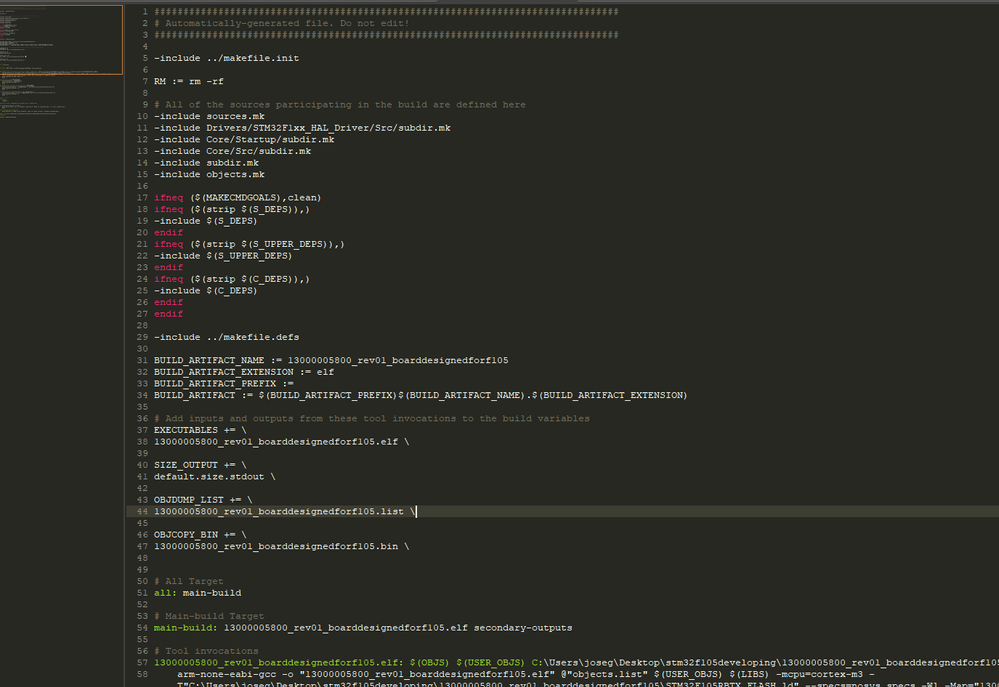999x687 pixels.
Task: Click the 'BUILD_ARTIFACT_PREFIX :=' line
Action: [224, 384]
